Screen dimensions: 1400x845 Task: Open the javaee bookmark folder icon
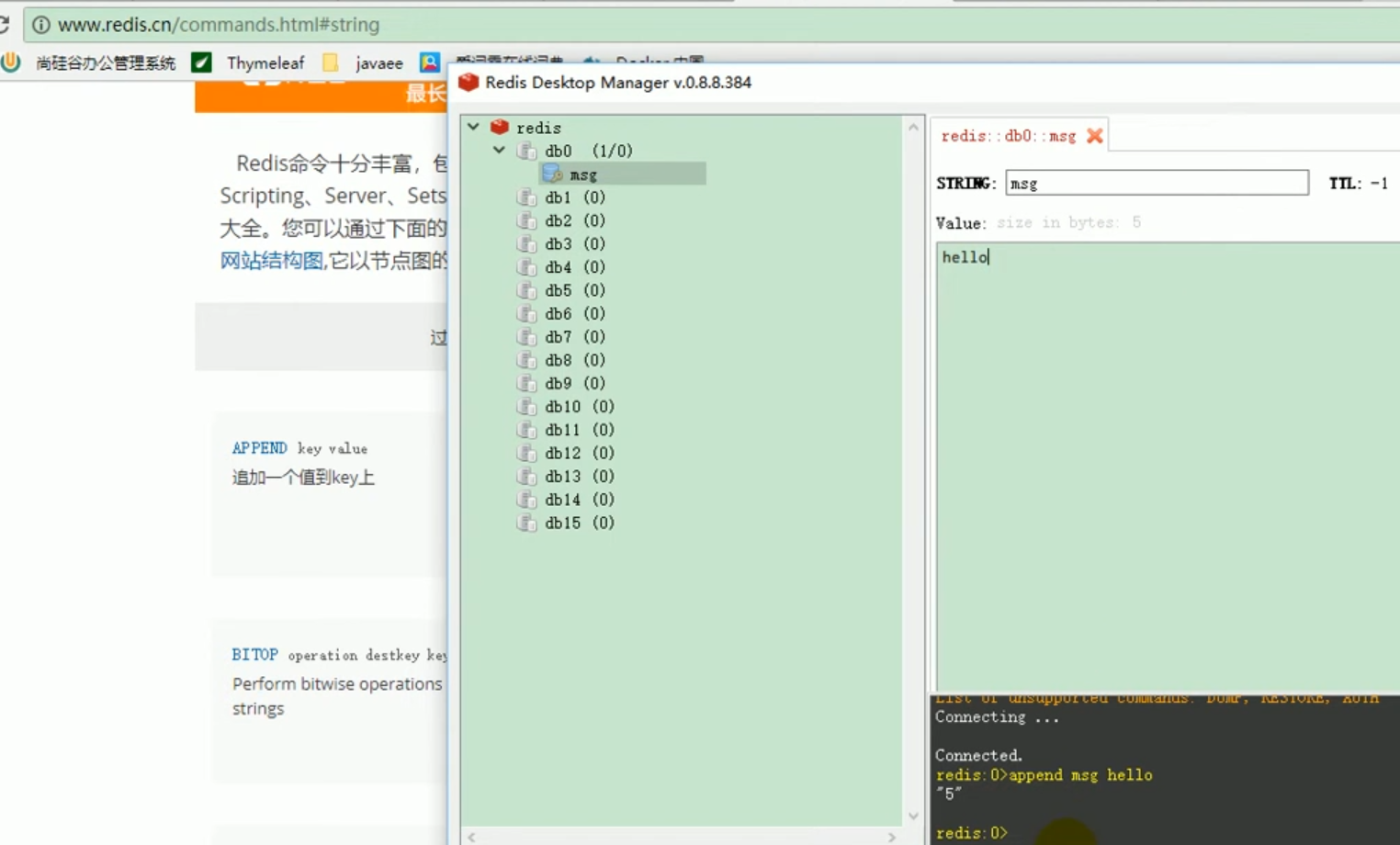pos(329,62)
